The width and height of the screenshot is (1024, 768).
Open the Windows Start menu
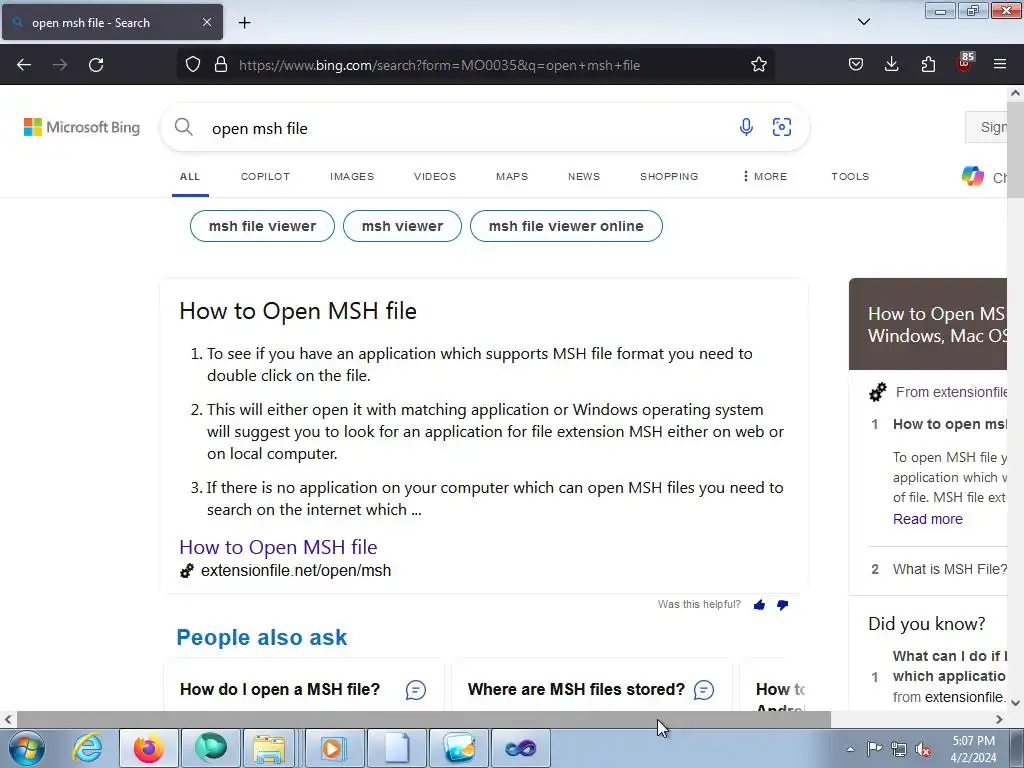click(27, 748)
